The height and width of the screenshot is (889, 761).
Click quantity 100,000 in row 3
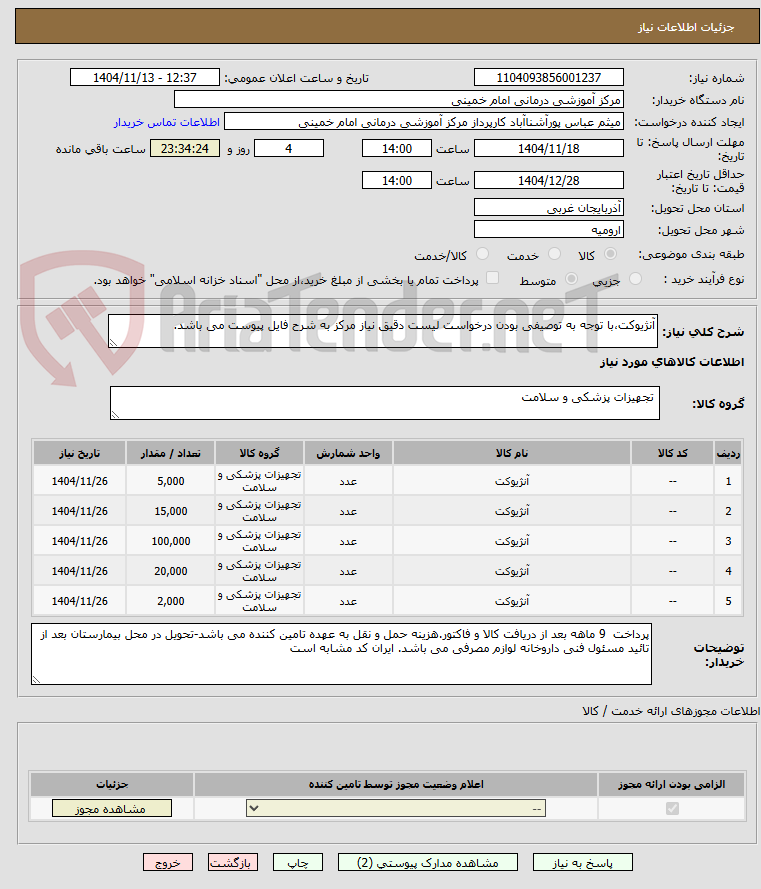[171, 541]
